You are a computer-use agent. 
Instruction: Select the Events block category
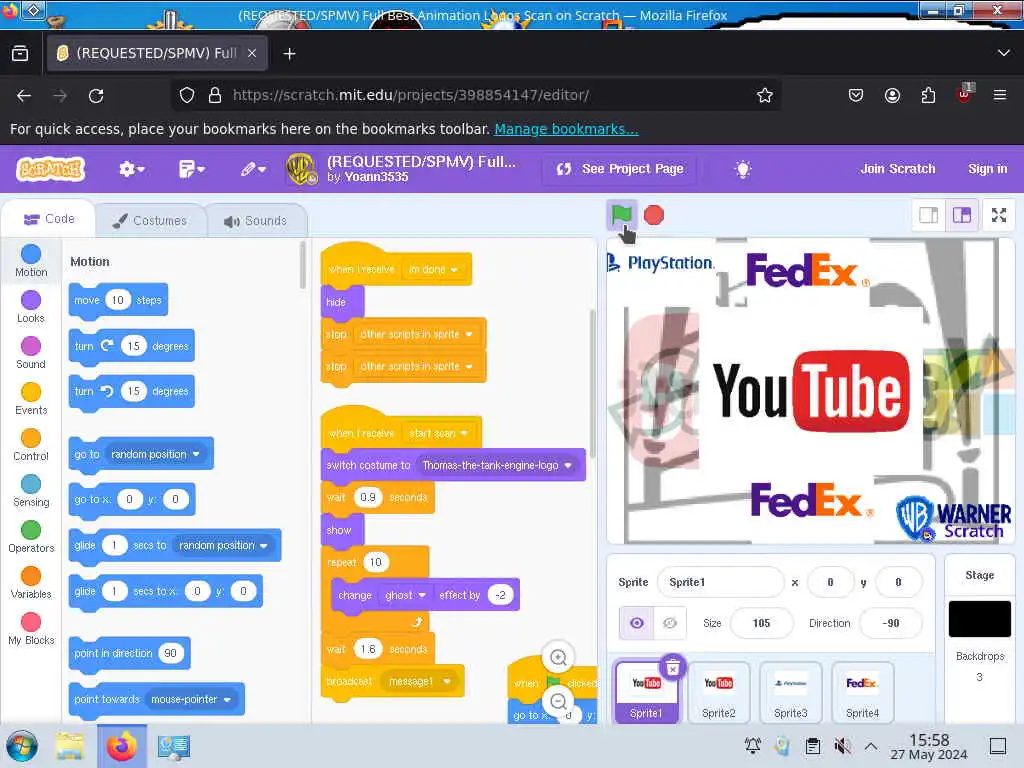(x=31, y=399)
